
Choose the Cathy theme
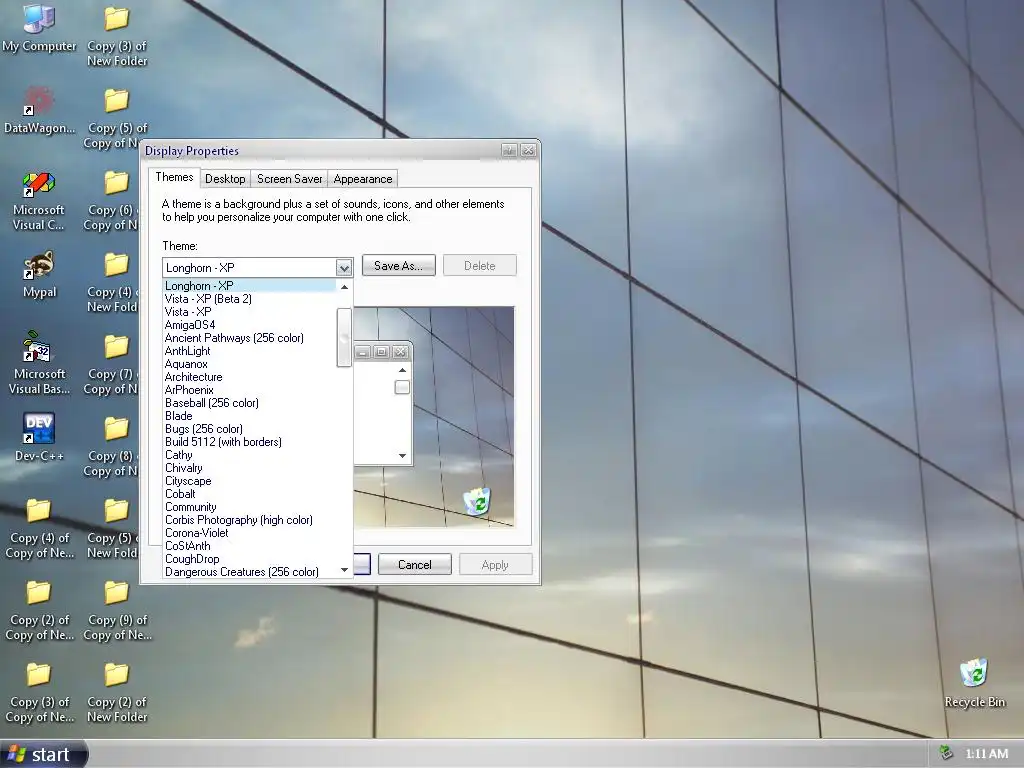click(x=249, y=455)
